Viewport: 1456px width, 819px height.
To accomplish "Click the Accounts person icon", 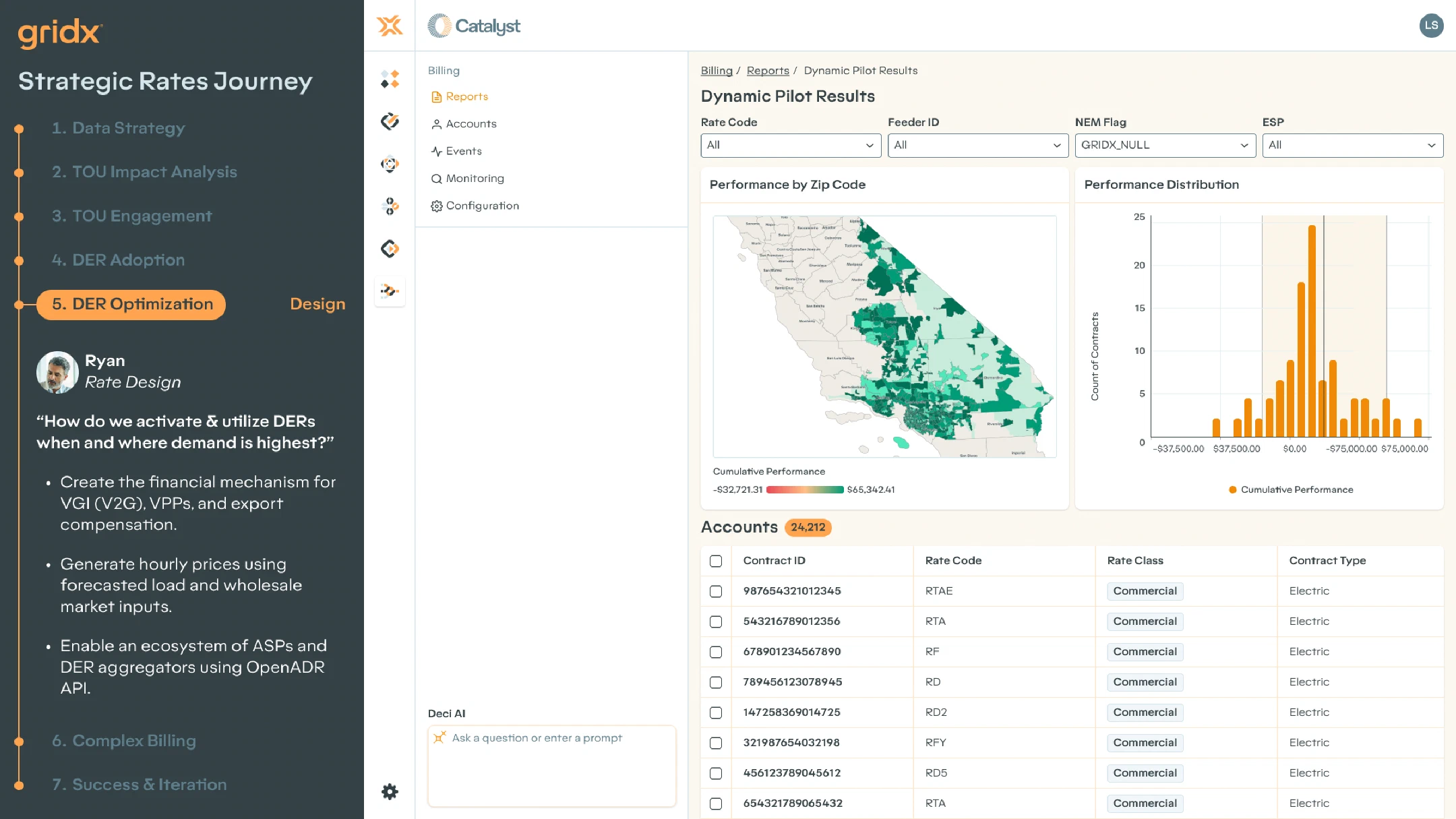I will point(436,124).
